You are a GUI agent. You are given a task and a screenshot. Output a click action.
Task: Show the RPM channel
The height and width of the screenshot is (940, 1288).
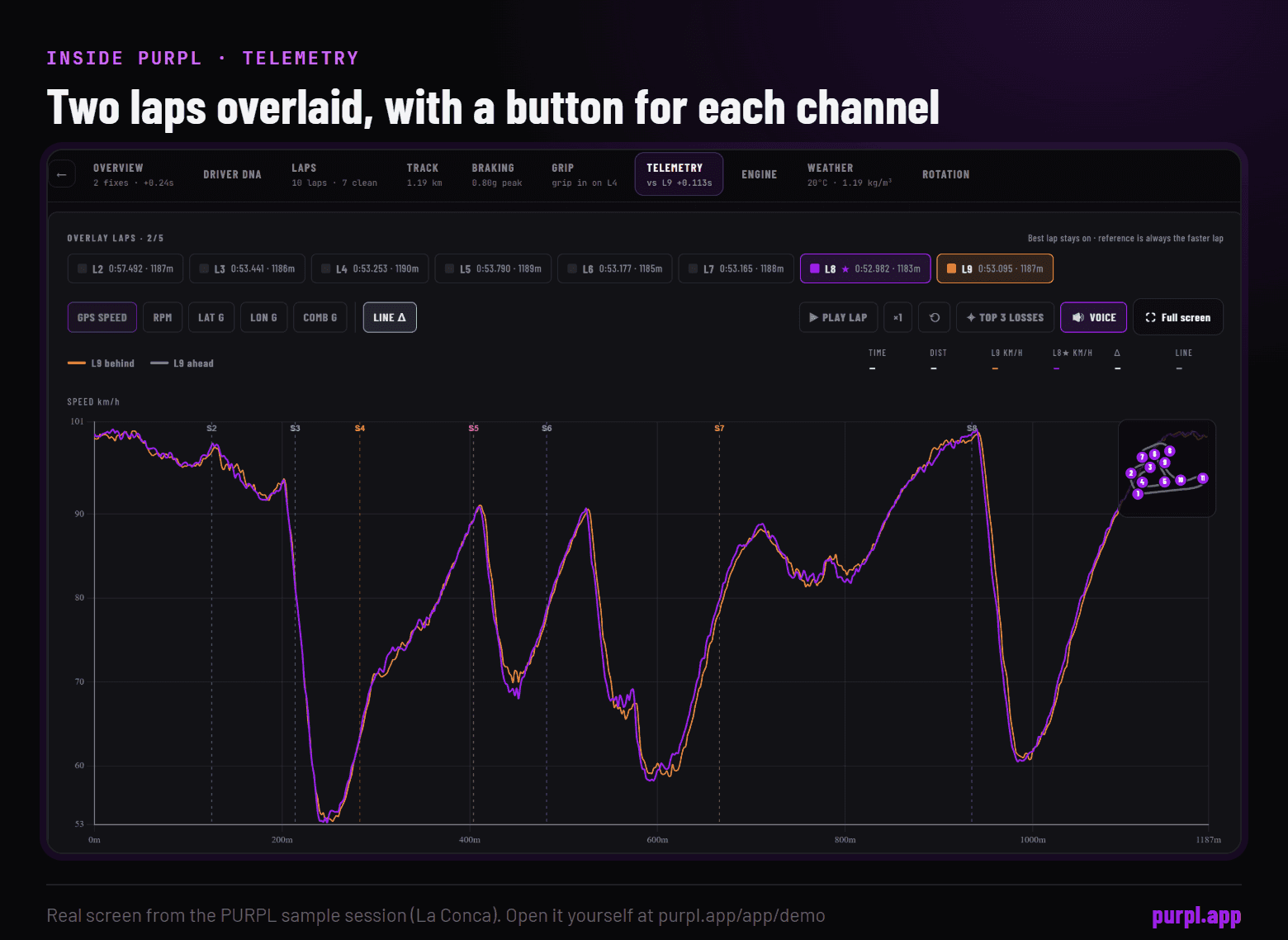[163, 317]
